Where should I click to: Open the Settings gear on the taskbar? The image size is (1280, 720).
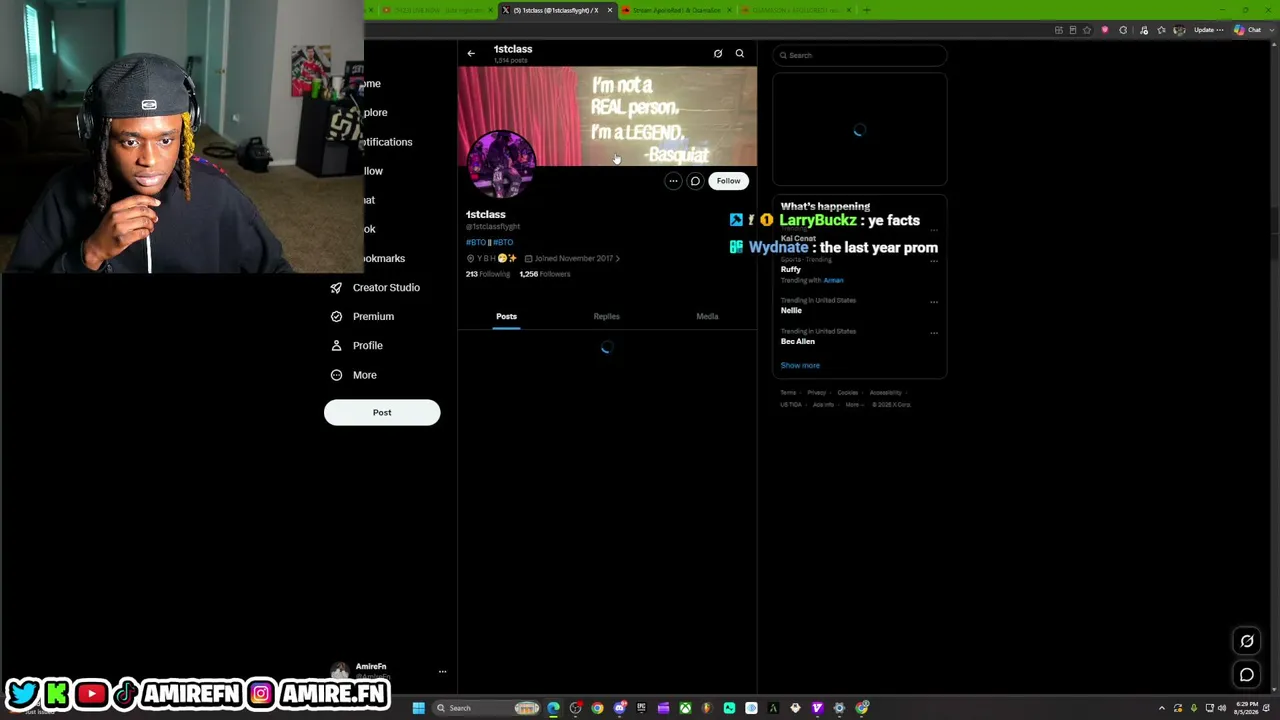click(839, 708)
